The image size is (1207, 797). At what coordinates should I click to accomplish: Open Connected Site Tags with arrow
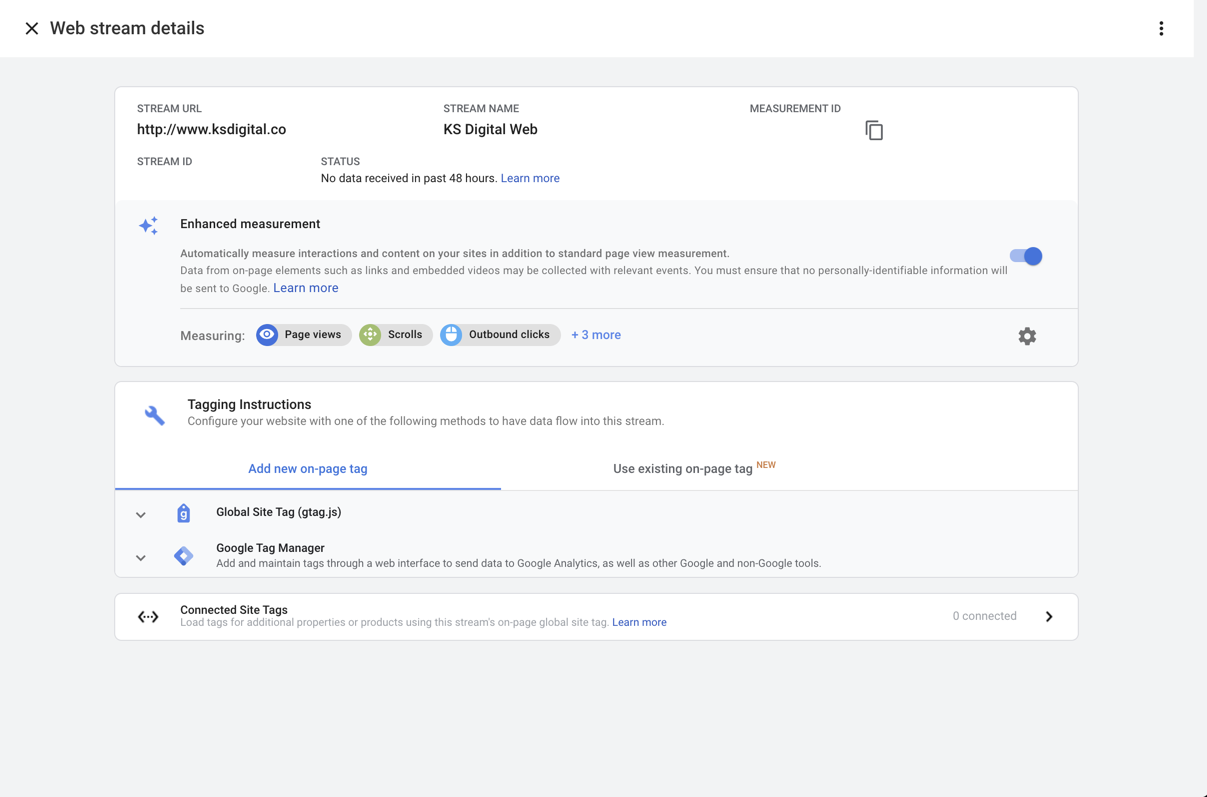[x=1049, y=617]
